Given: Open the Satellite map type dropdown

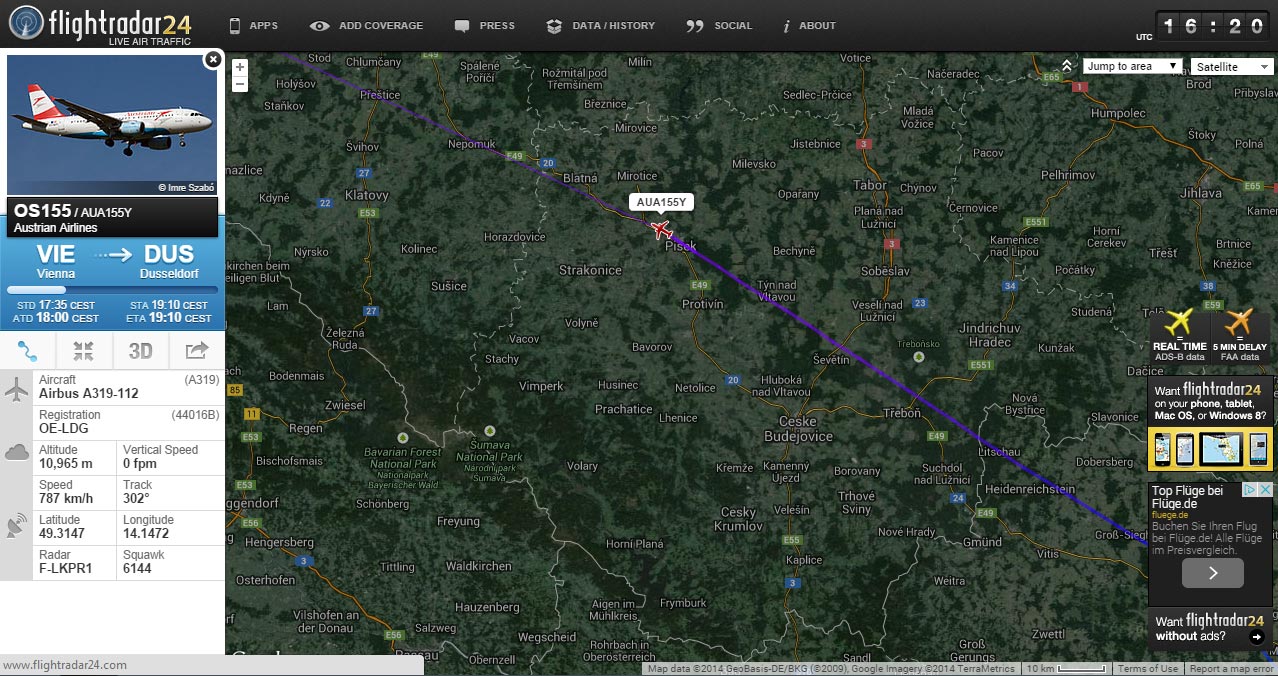Looking at the screenshot, I should (1231, 67).
